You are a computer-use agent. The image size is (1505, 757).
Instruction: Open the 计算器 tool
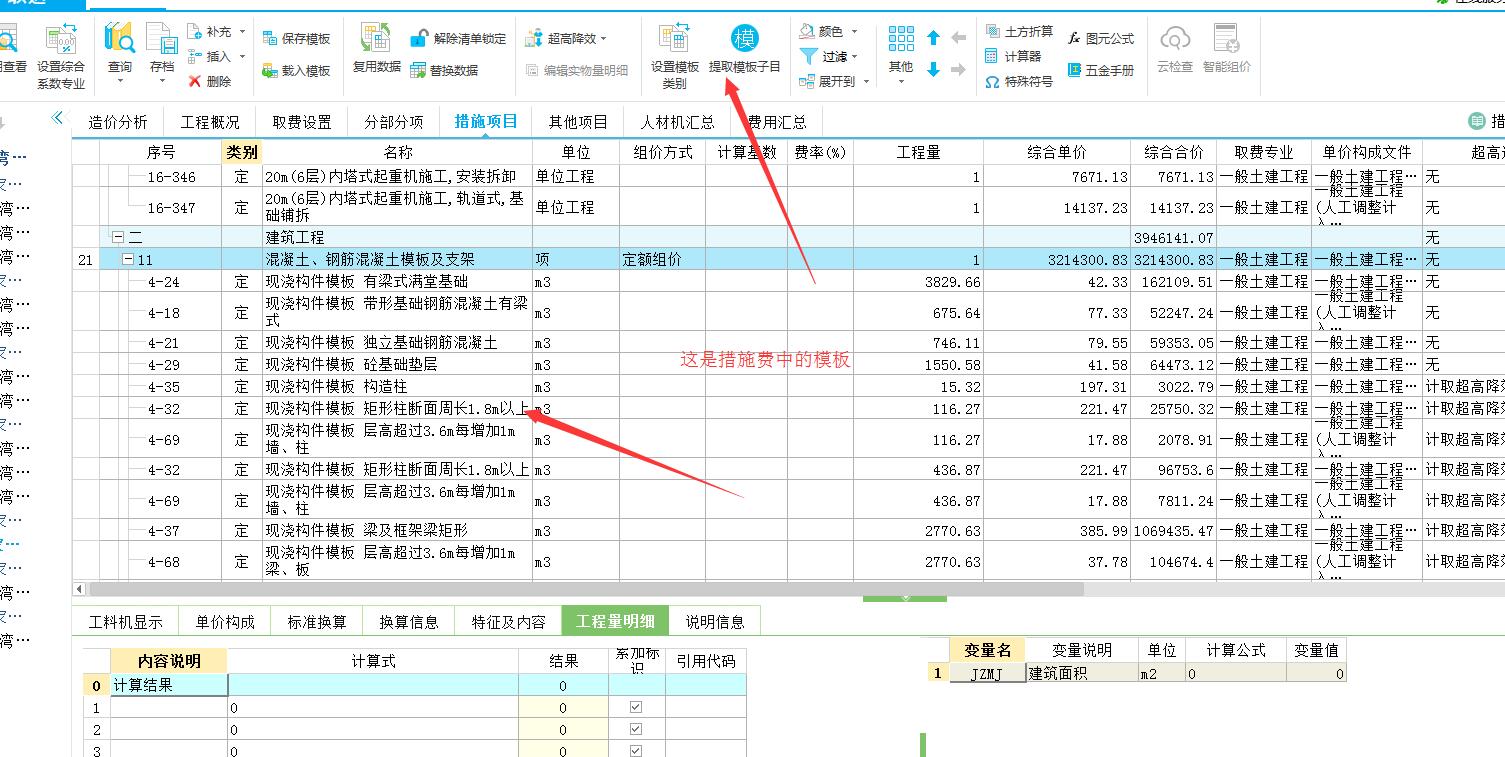pos(1013,57)
